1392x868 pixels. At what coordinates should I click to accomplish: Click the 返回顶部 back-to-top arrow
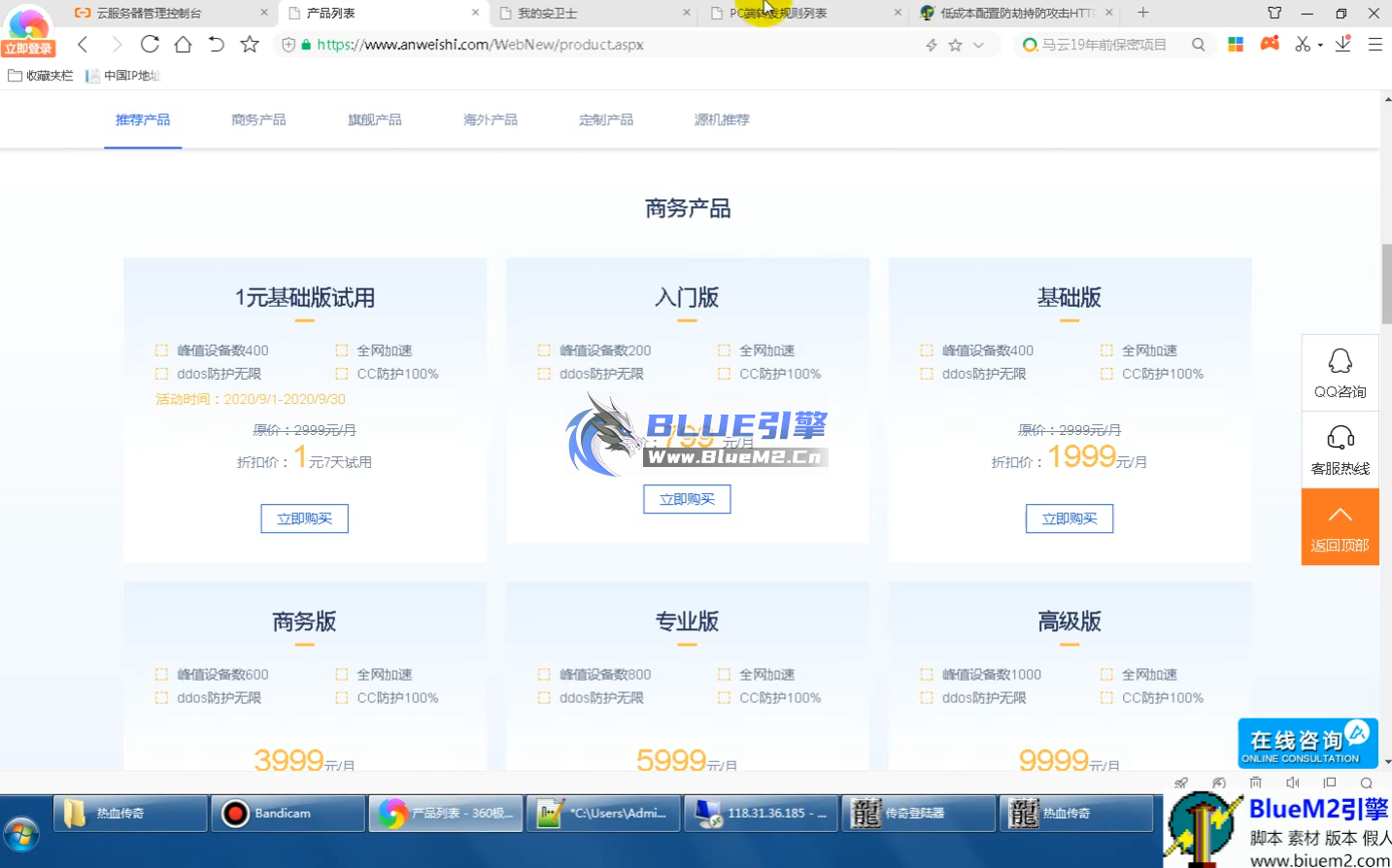(x=1341, y=527)
